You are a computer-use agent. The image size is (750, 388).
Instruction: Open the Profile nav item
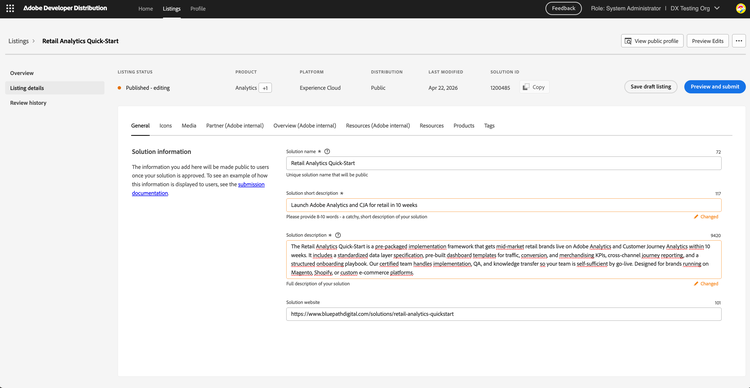click(x=198, y=9)
